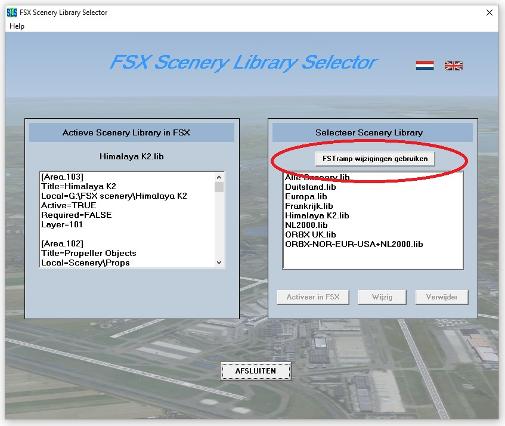This screenshot has height=426, width=505.
Task: Close the FSX Scenery Library Selector window
Action: (x=489, y=13)
